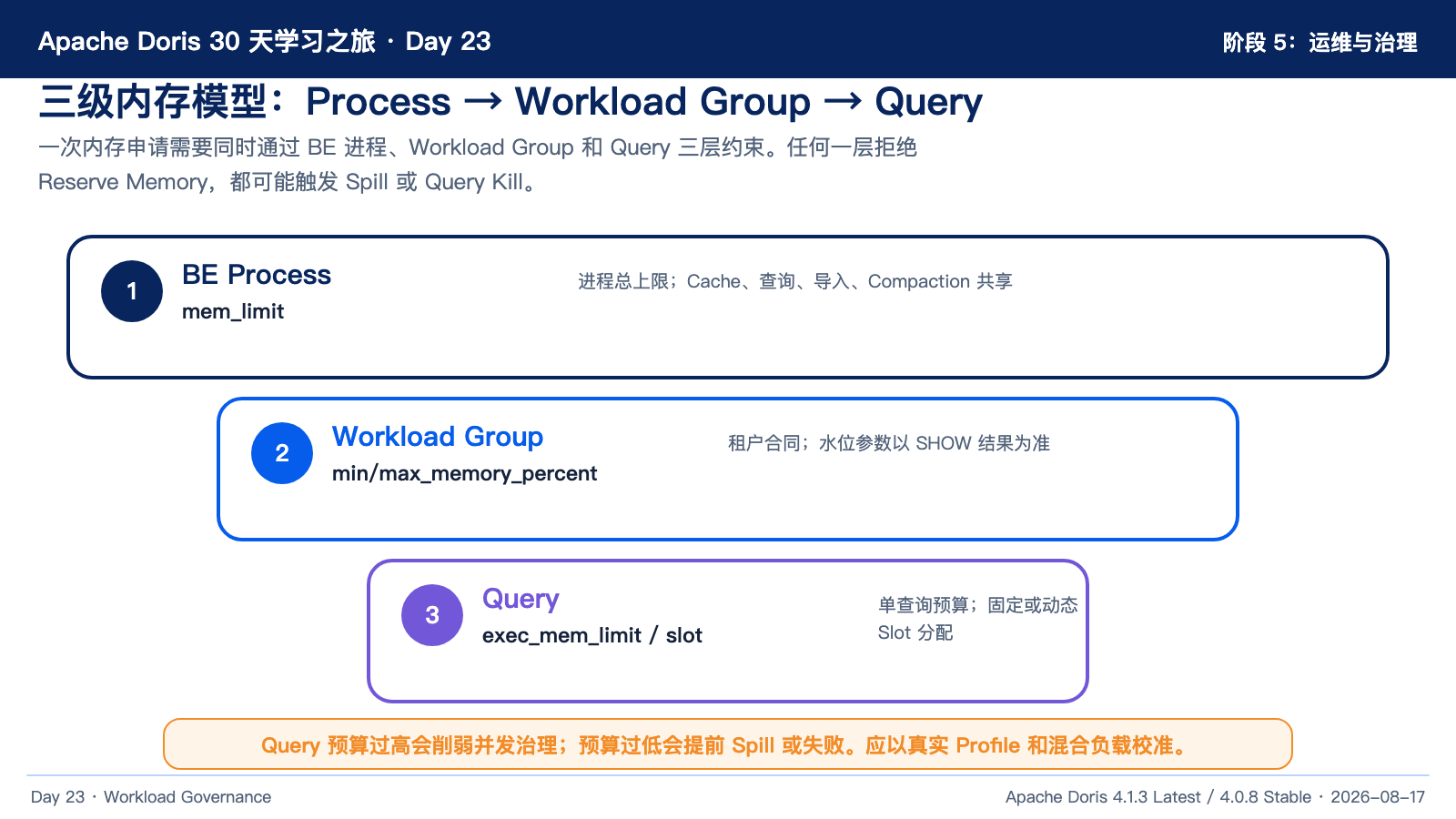The height and width of the screenshot is (819, 1456).
Task: Click the description '进程总上限；Cache、查询、导入、Compaction 共享'
Action: pyautogui.click(x=795, y=281)
